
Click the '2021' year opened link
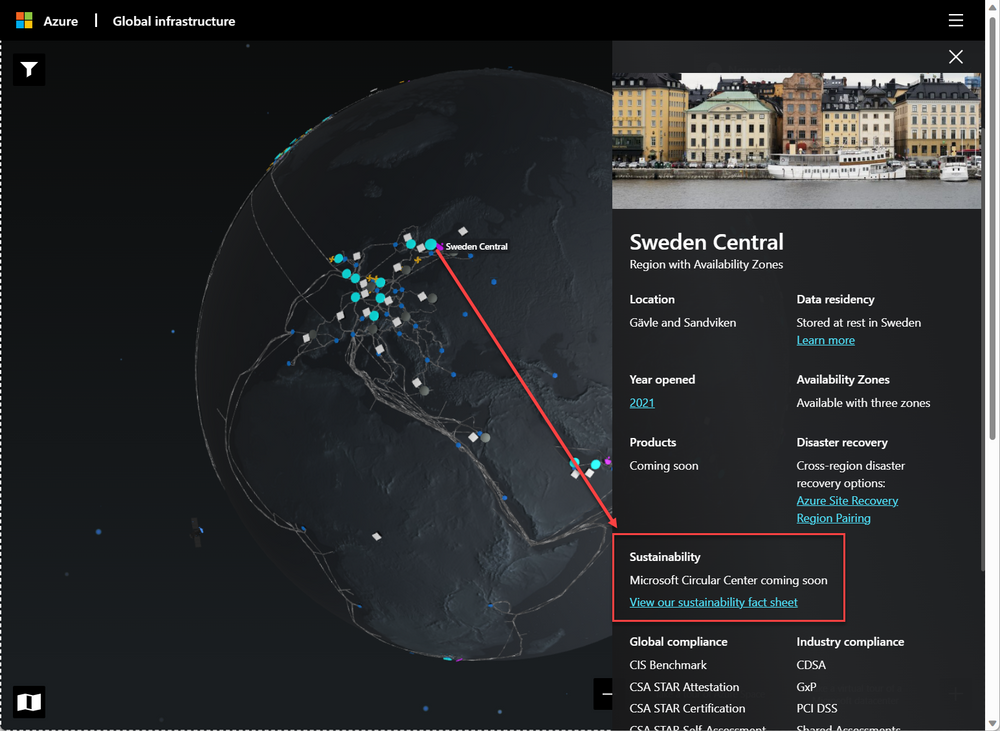tap(641, 402)
